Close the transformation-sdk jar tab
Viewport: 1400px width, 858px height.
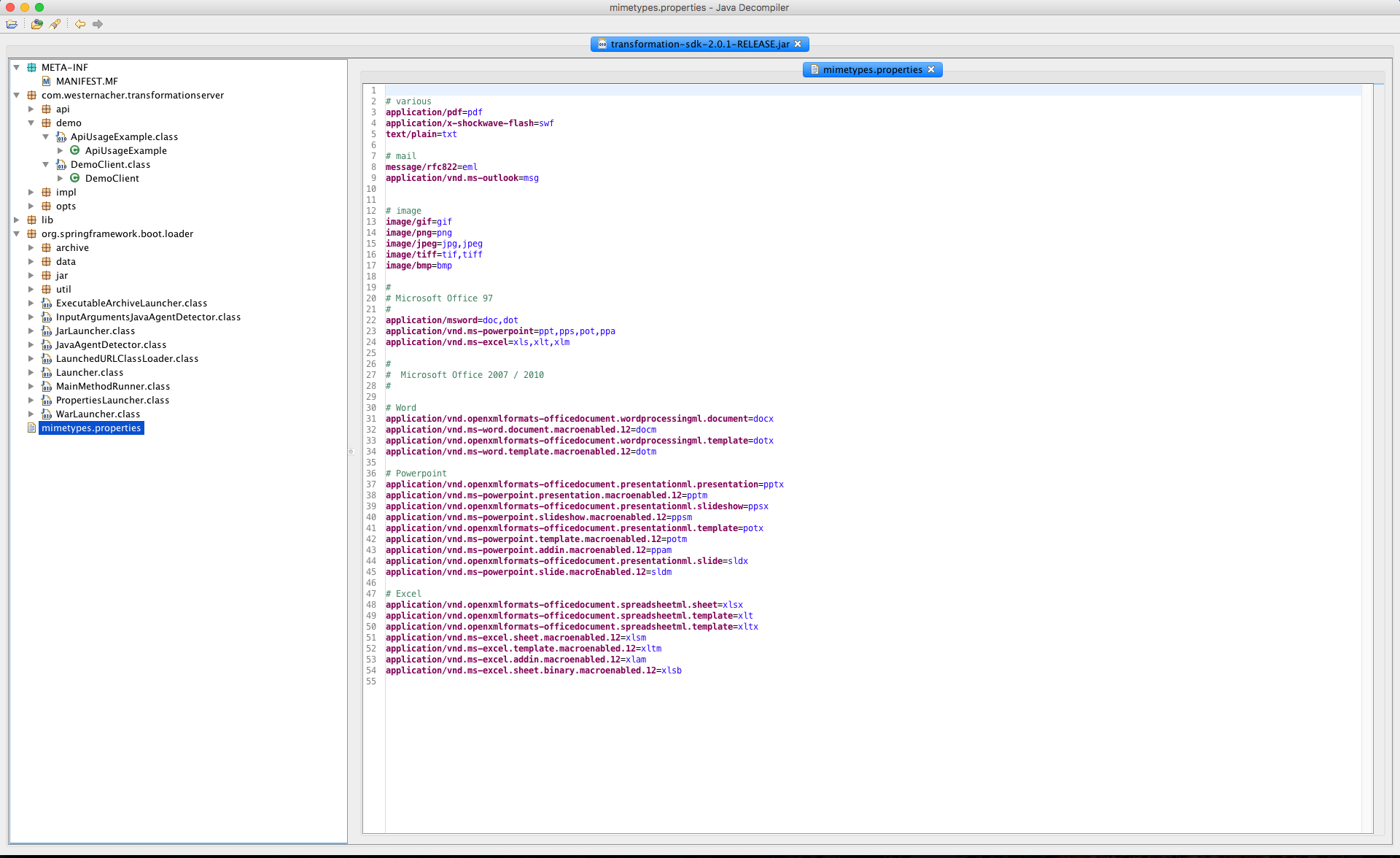point(798,44)
